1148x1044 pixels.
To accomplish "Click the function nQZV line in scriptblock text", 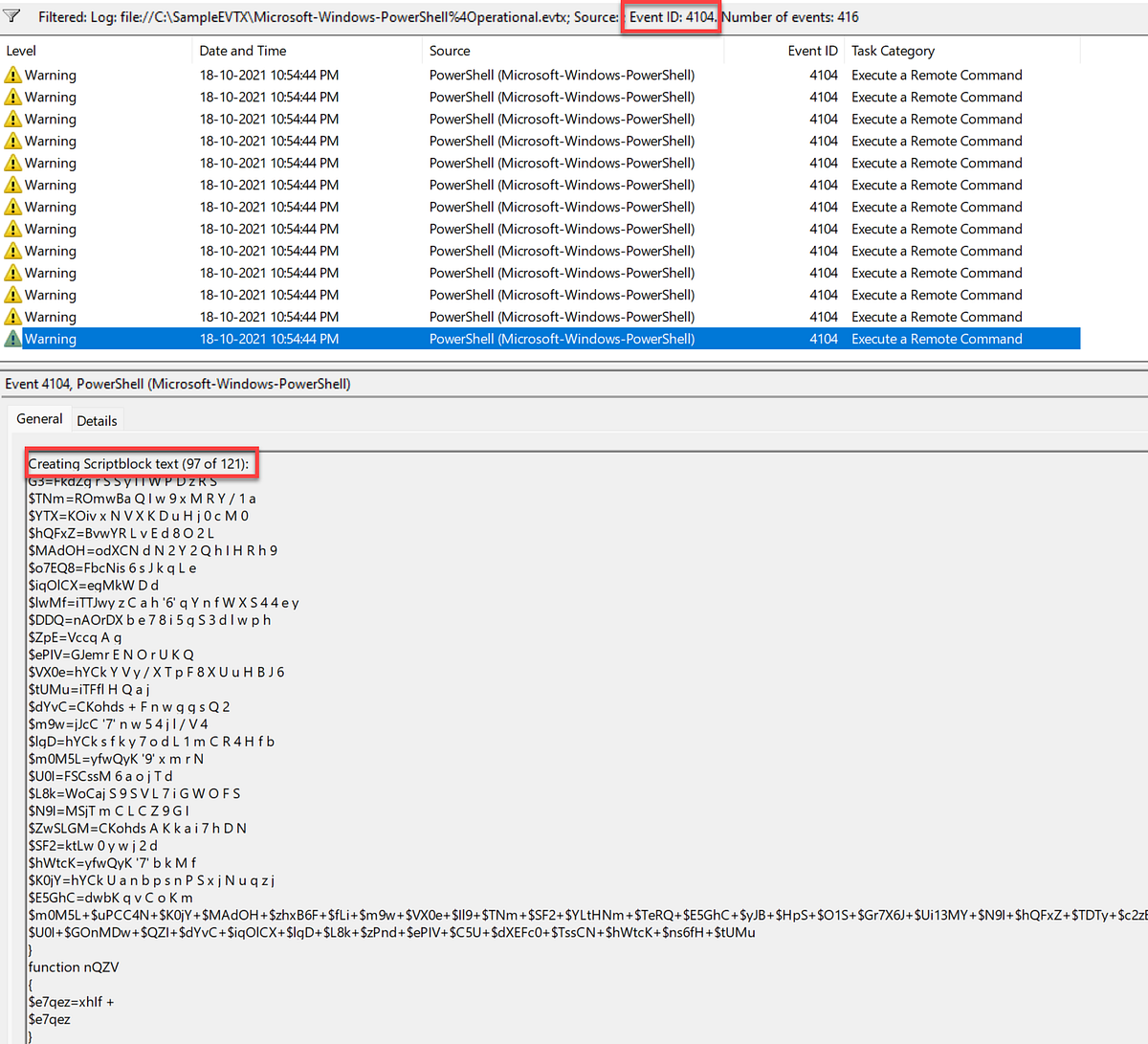I will [73, 966].
